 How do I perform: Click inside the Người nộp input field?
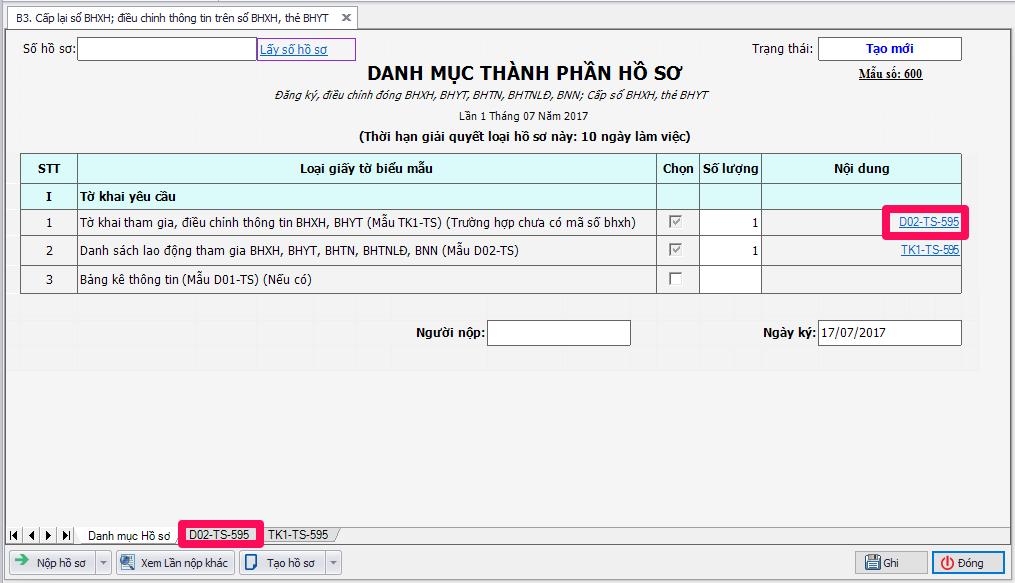coord(557,332)
